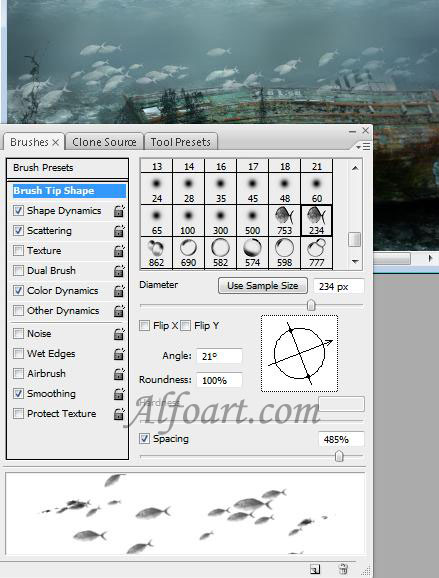Toggle the Flip X checkbox

144,325
